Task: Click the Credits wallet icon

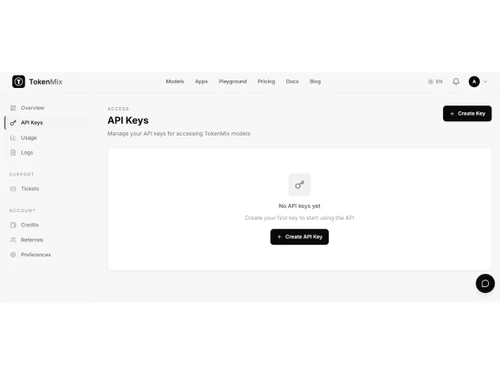Action: point(13,225)
